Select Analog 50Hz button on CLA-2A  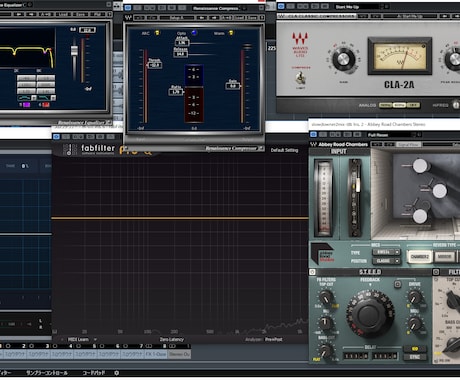click(x=386, y=105)
